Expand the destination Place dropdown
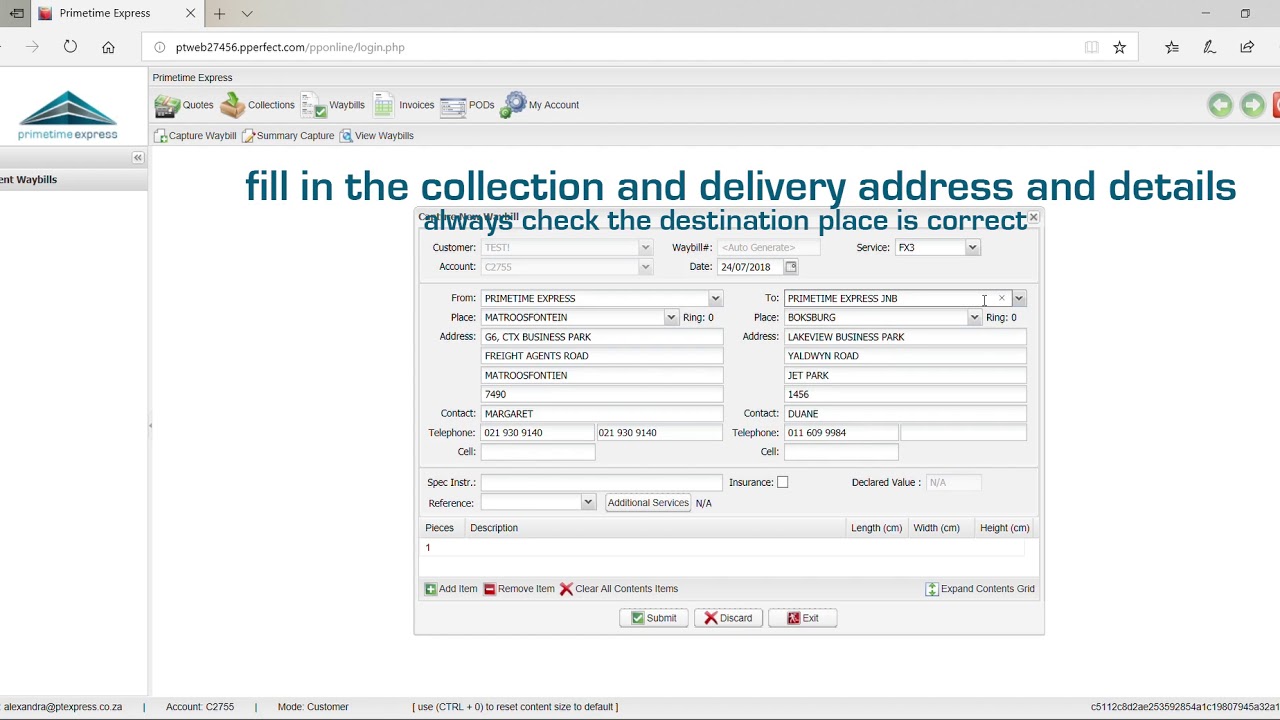This screenshot has width=1280, height=720. [x=974, y=318]
